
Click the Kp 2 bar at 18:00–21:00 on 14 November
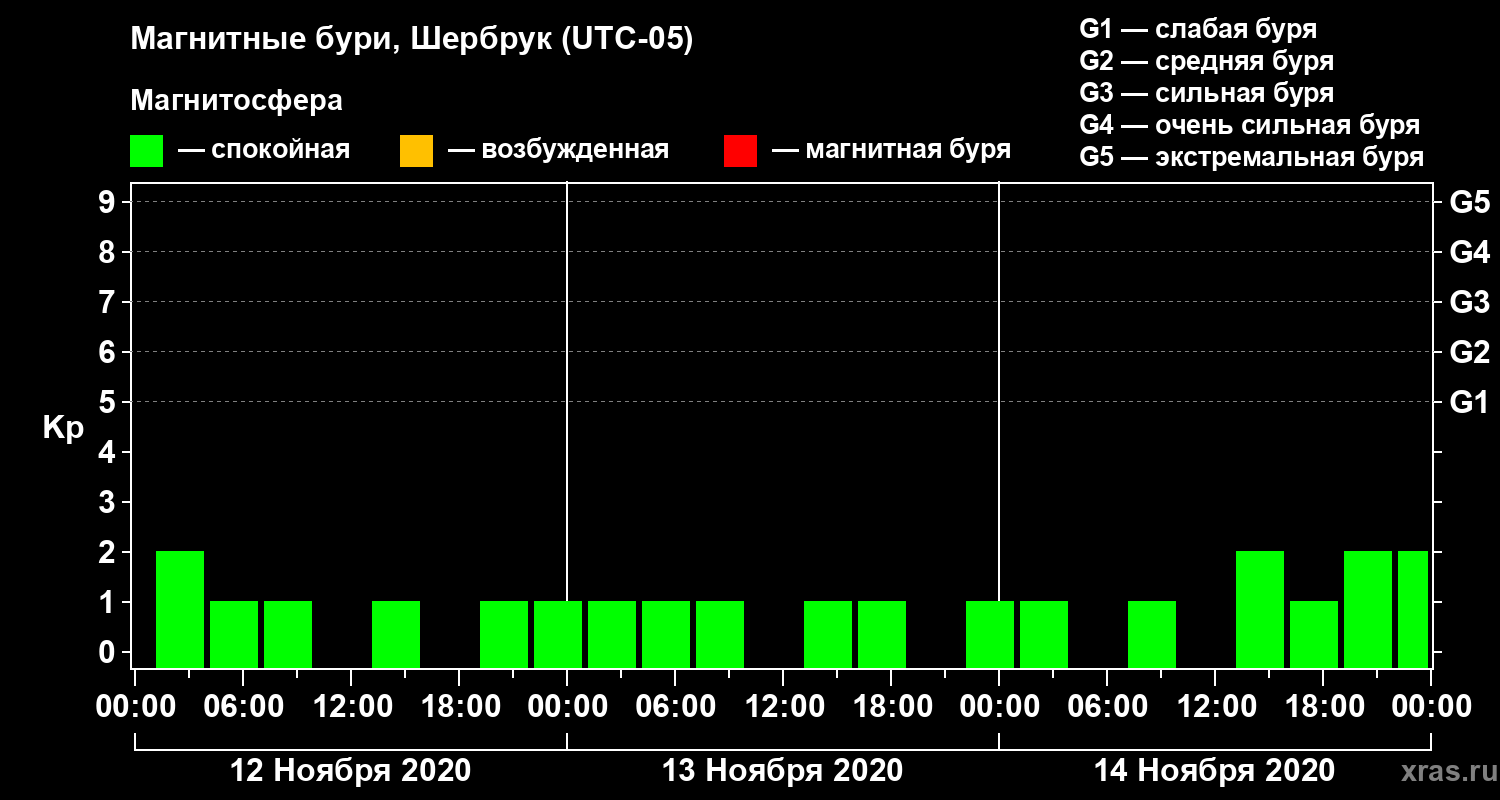[x=1368, y=609]
